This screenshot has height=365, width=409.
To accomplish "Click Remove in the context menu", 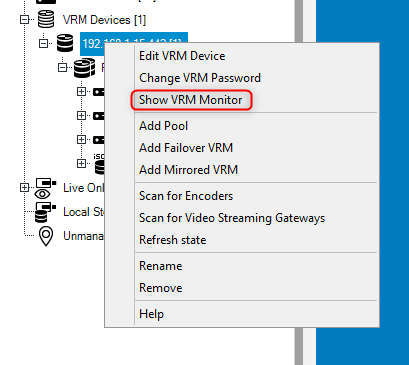I will click(x=160, y=288).
